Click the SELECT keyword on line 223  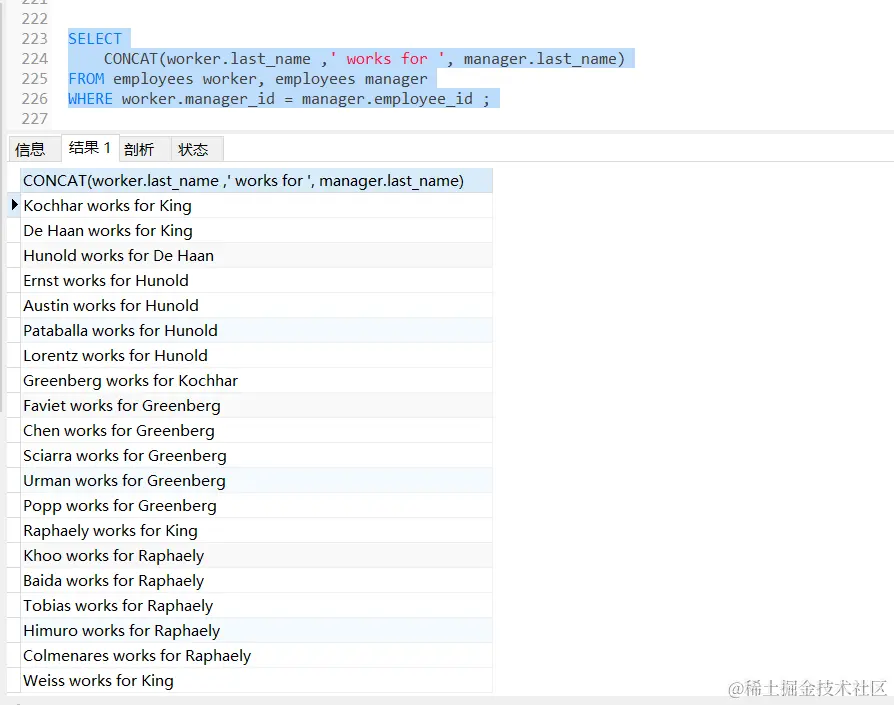click(x=95, y=39)
